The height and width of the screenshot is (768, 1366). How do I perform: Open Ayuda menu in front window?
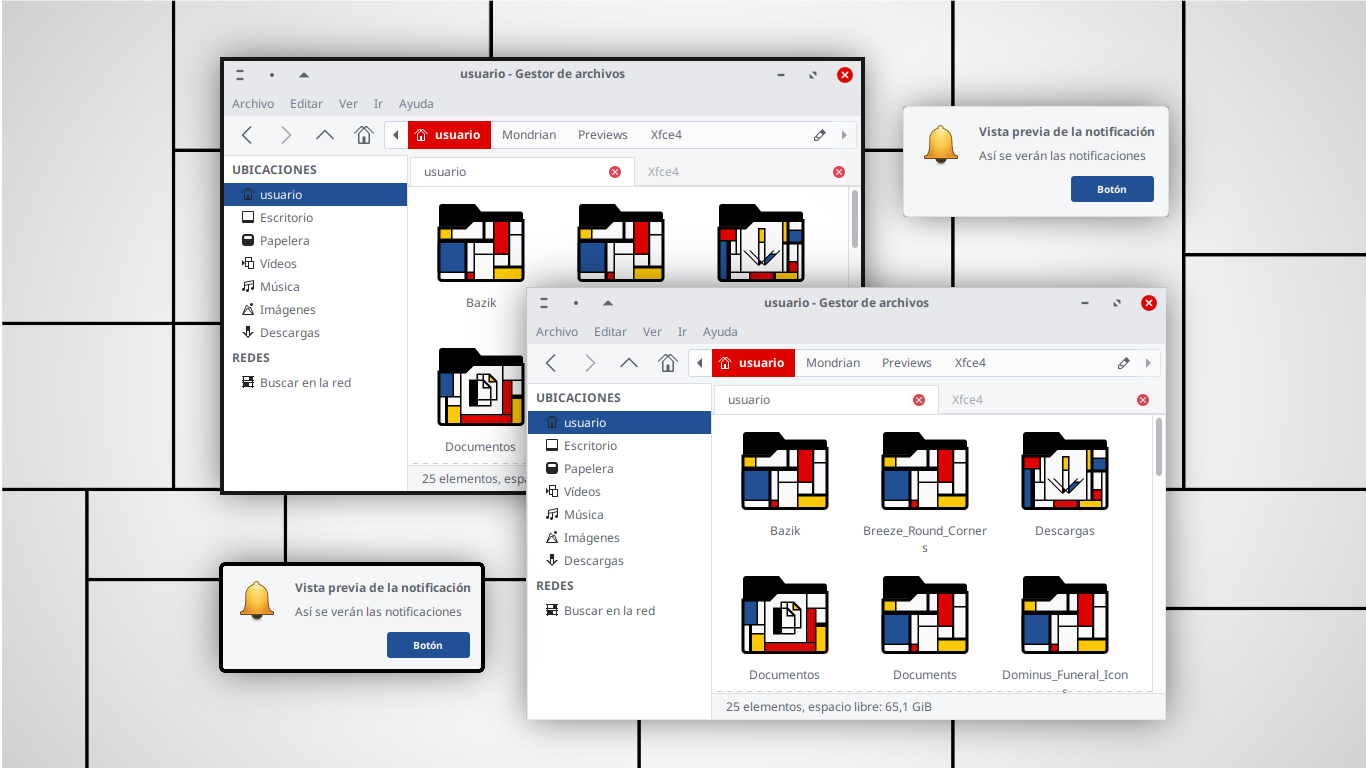720,332
